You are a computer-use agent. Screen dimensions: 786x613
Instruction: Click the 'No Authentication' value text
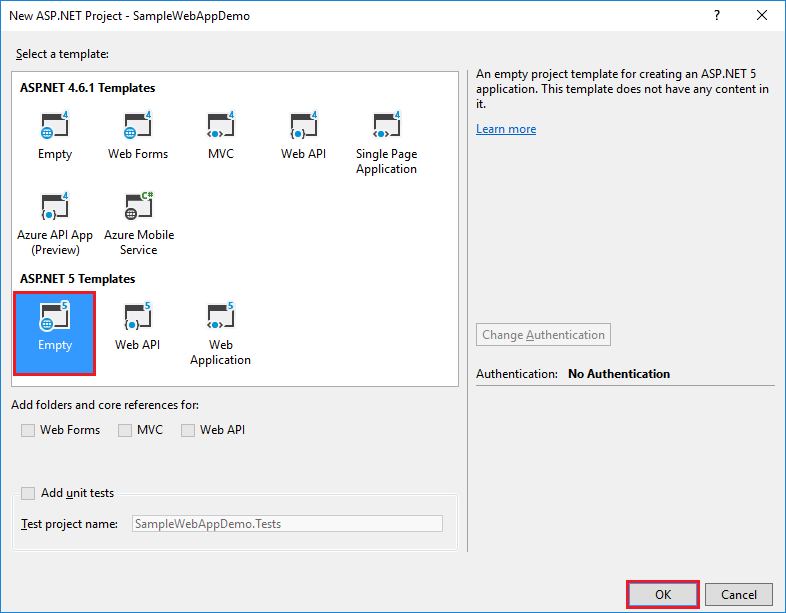619,374
